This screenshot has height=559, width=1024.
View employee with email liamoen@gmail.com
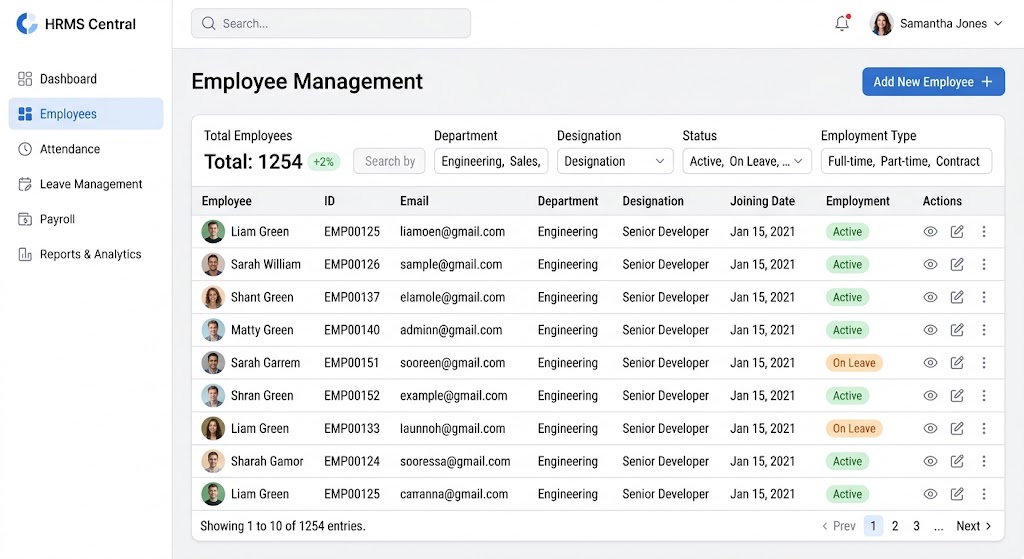(x=930, y=231)
